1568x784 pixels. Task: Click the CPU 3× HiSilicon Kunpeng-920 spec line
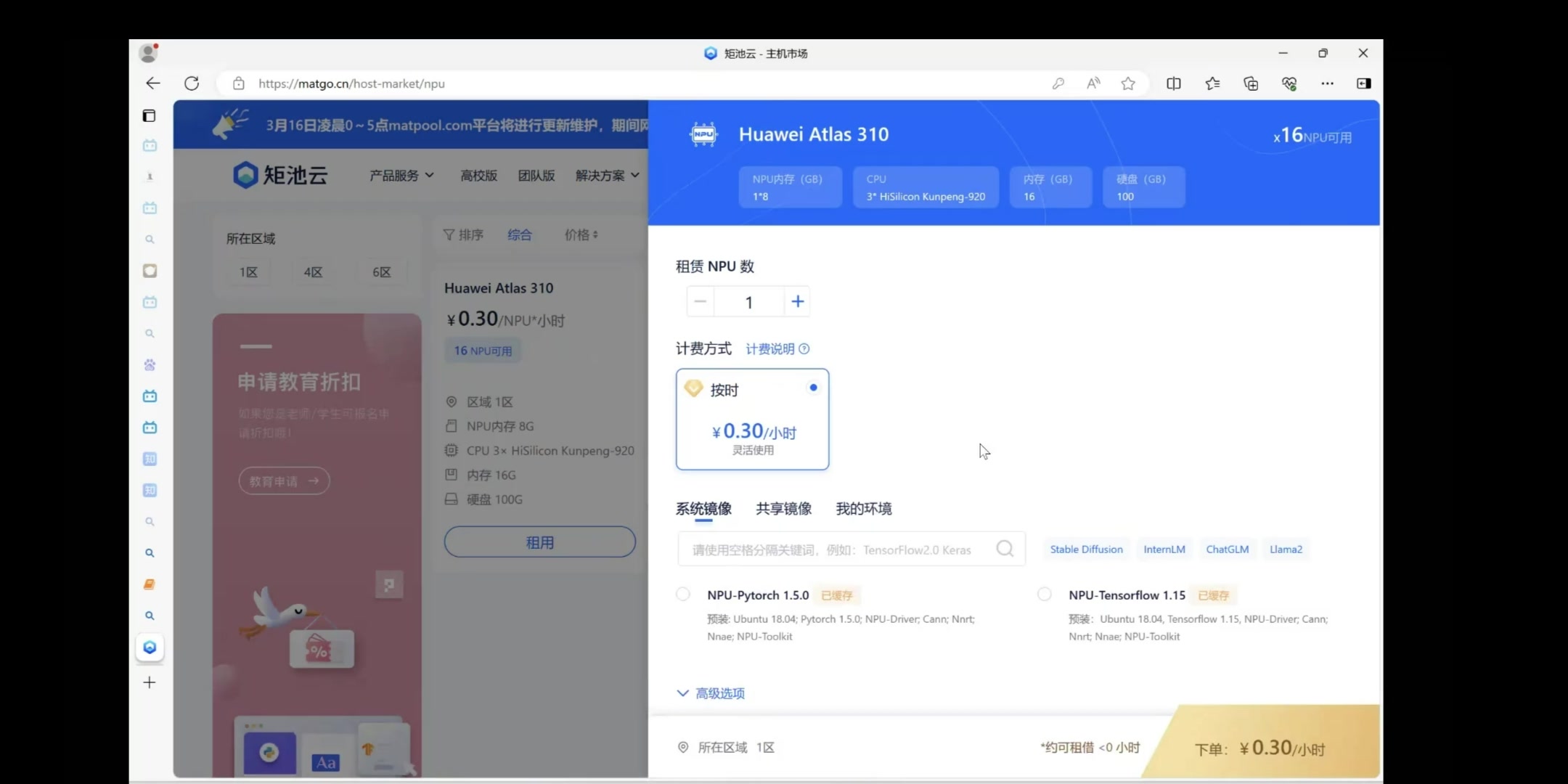pos(539,450)
